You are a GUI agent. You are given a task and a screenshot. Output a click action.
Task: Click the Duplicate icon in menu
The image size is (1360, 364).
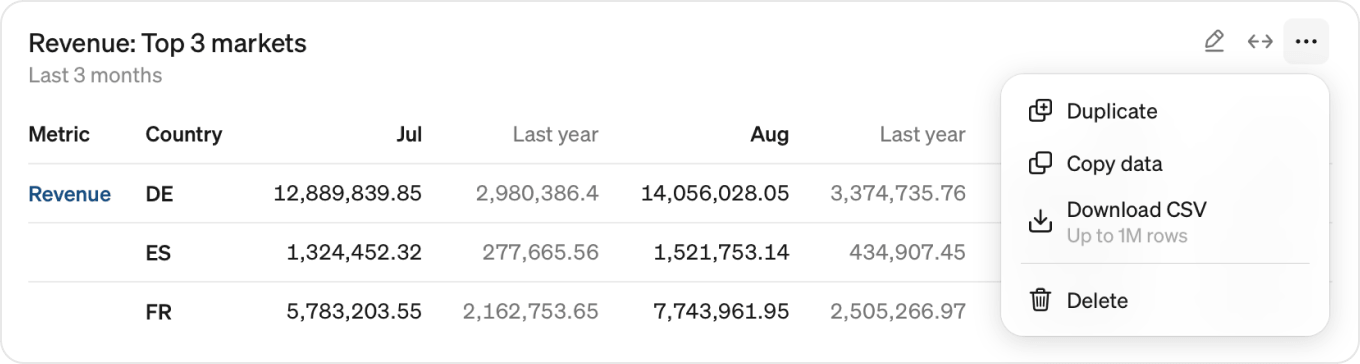(x=1040, y=111)
